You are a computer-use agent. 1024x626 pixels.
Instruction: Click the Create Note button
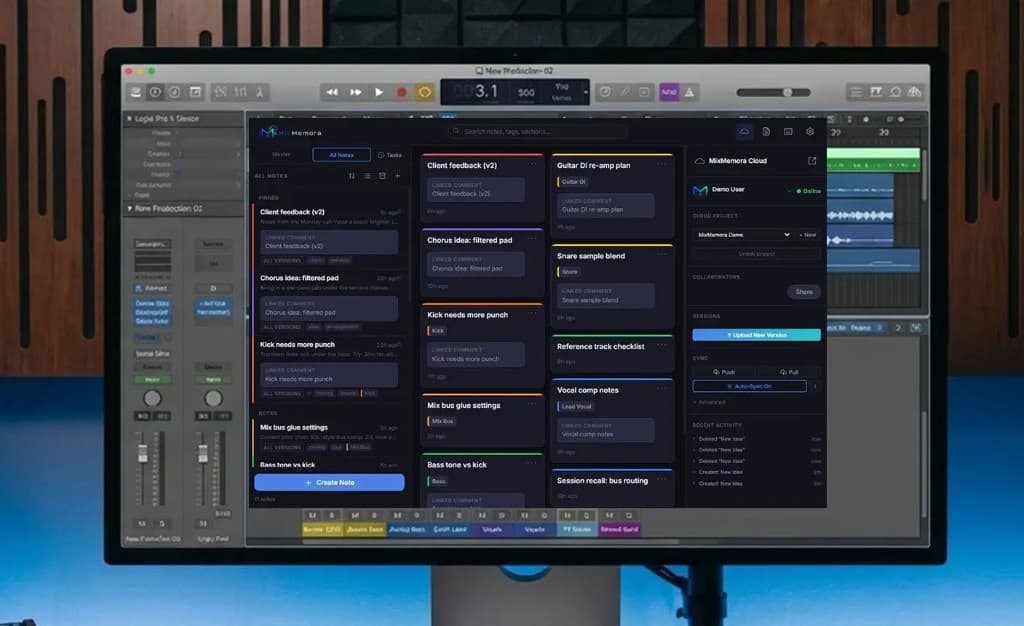329,482
